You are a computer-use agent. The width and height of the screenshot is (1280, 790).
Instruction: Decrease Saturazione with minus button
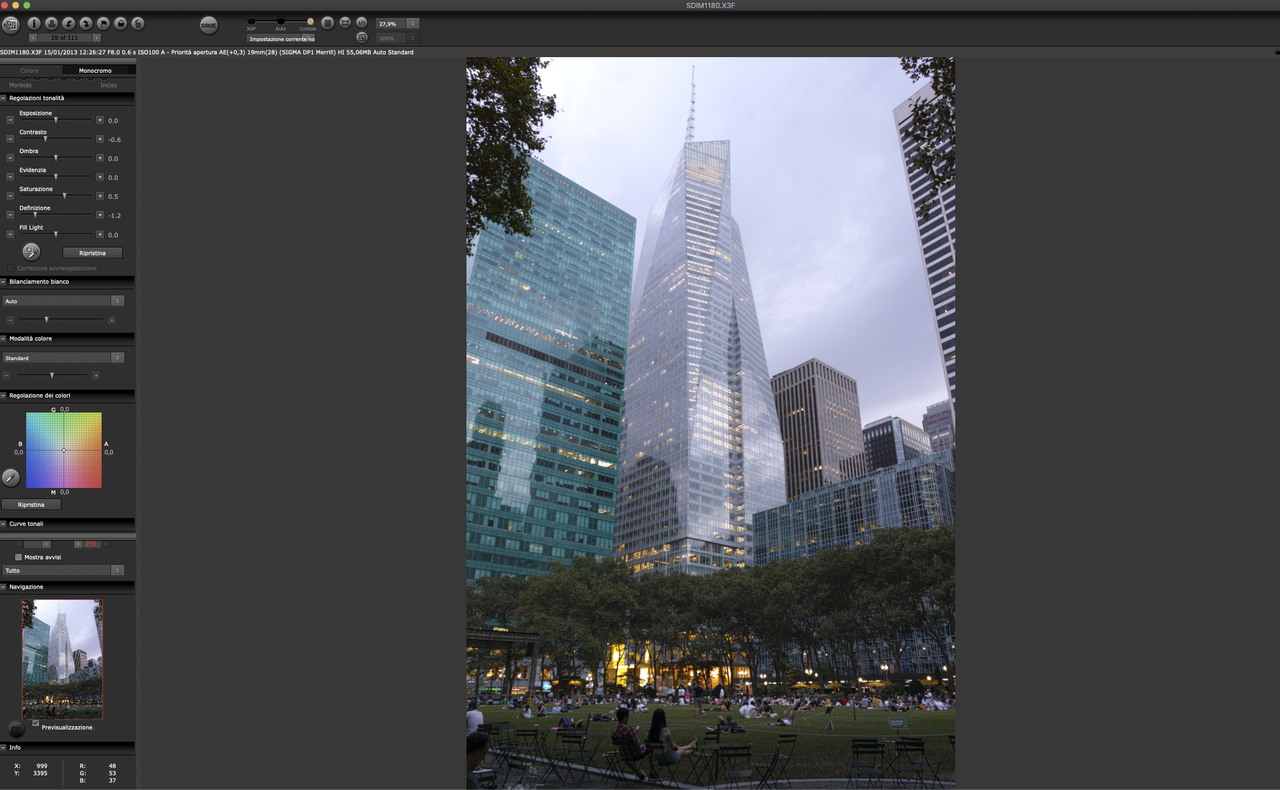10,196
